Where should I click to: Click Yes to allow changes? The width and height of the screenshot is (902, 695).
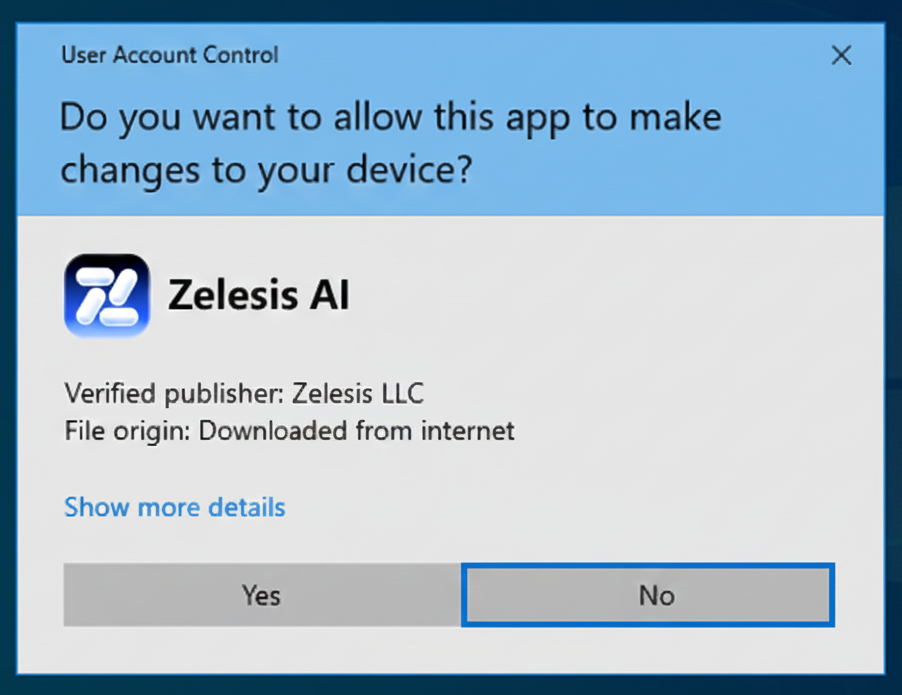pyautogui.click(x=261, y=596)
